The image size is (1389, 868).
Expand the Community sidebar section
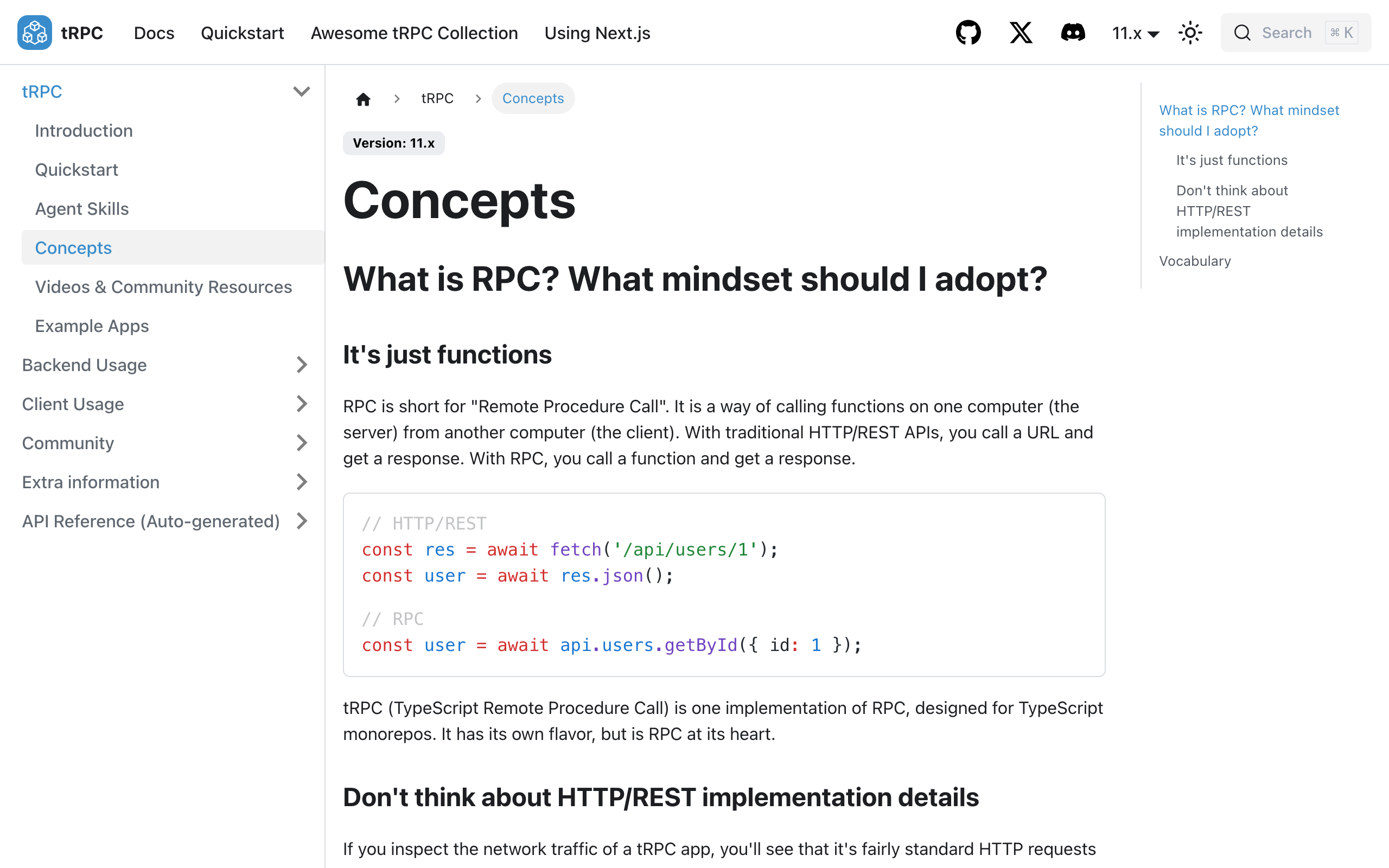301,443
